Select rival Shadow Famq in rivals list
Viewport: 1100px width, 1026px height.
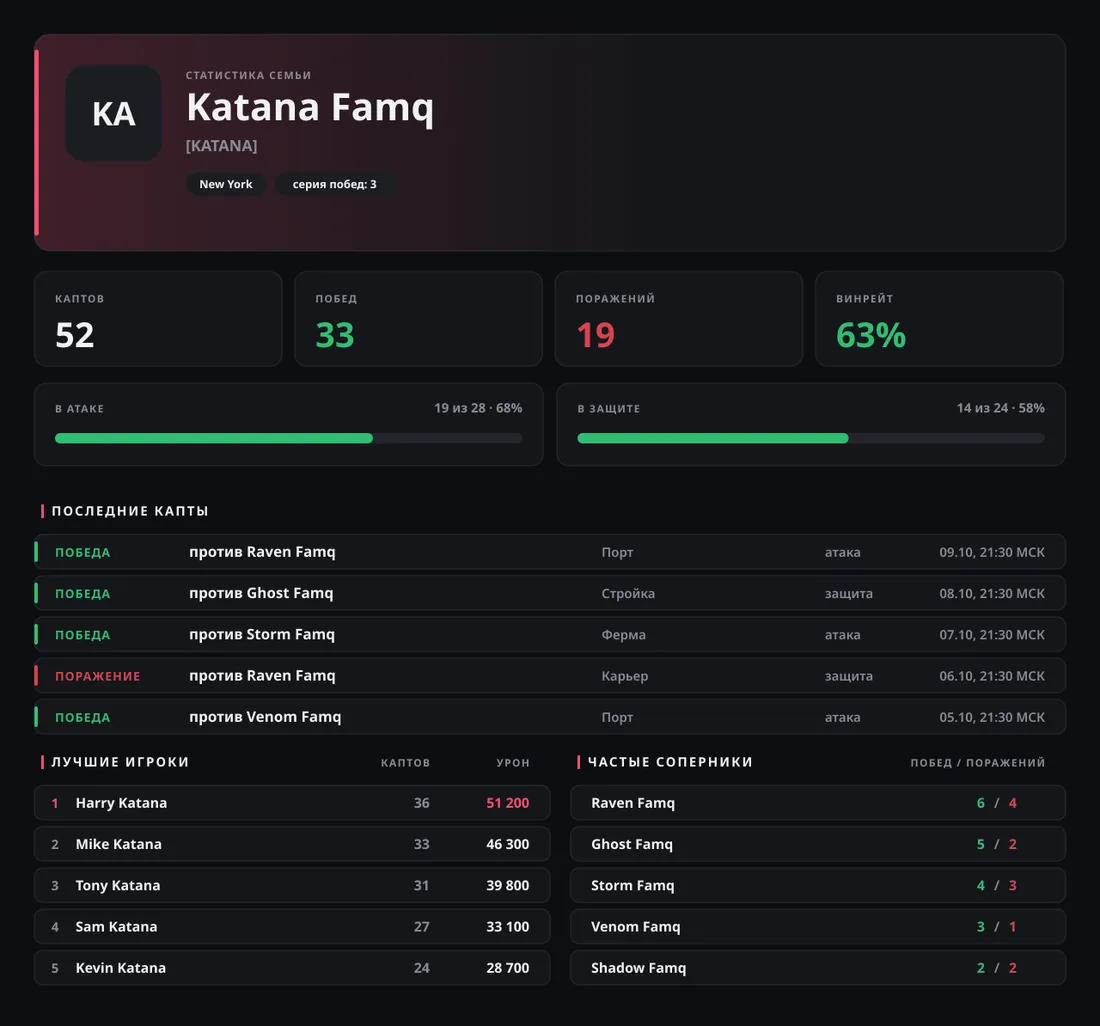(x=818, y=968)
